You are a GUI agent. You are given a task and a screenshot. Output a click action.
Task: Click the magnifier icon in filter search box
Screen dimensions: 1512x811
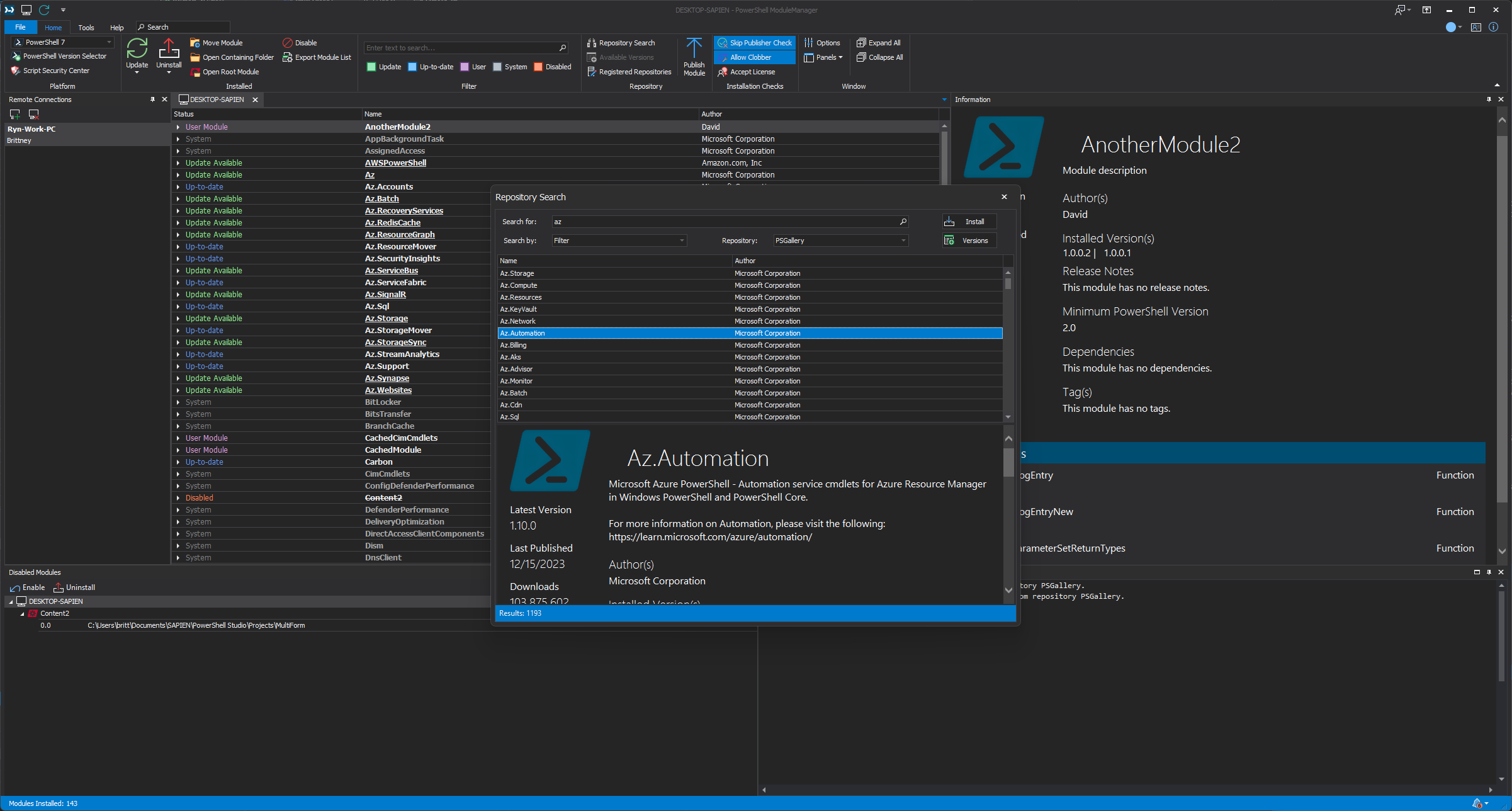[563, 48]
